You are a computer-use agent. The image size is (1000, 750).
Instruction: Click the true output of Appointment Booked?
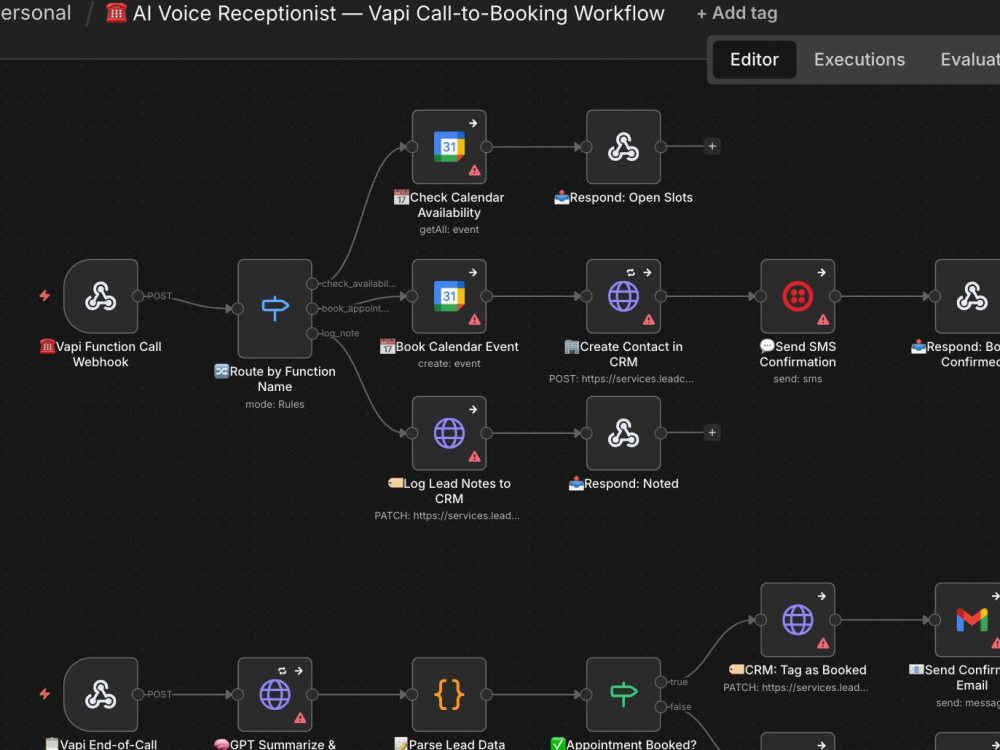click(x=661, y=682)
